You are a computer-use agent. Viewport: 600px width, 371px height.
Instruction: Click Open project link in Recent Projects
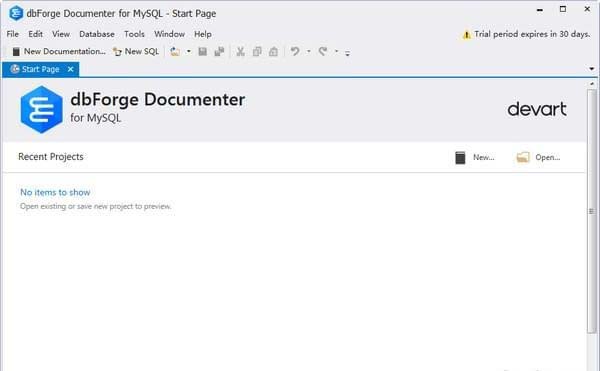point(548,157)
